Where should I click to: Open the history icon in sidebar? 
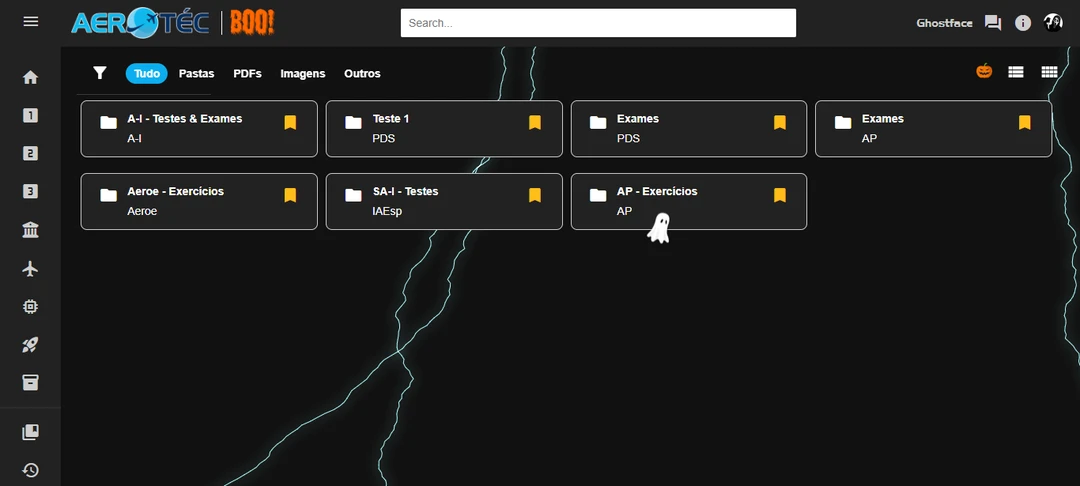tap(30, 470)
